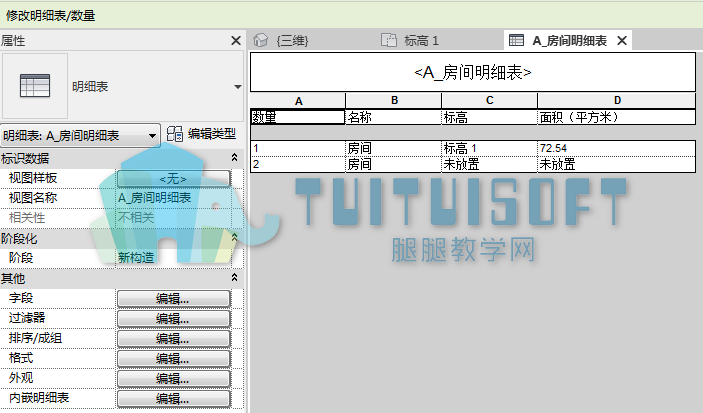
Task: Open the 过滤器 编辑 button
Action: pyautogui.click(x=174, y=319)
